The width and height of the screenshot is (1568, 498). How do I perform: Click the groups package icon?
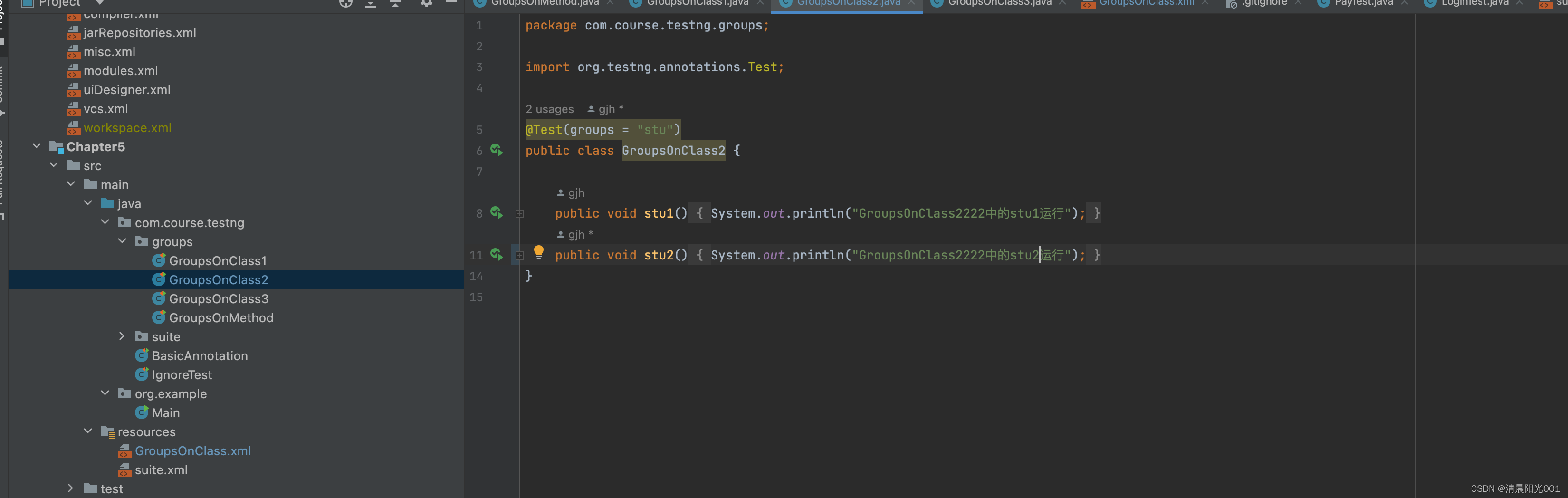(x=142, y=241)
